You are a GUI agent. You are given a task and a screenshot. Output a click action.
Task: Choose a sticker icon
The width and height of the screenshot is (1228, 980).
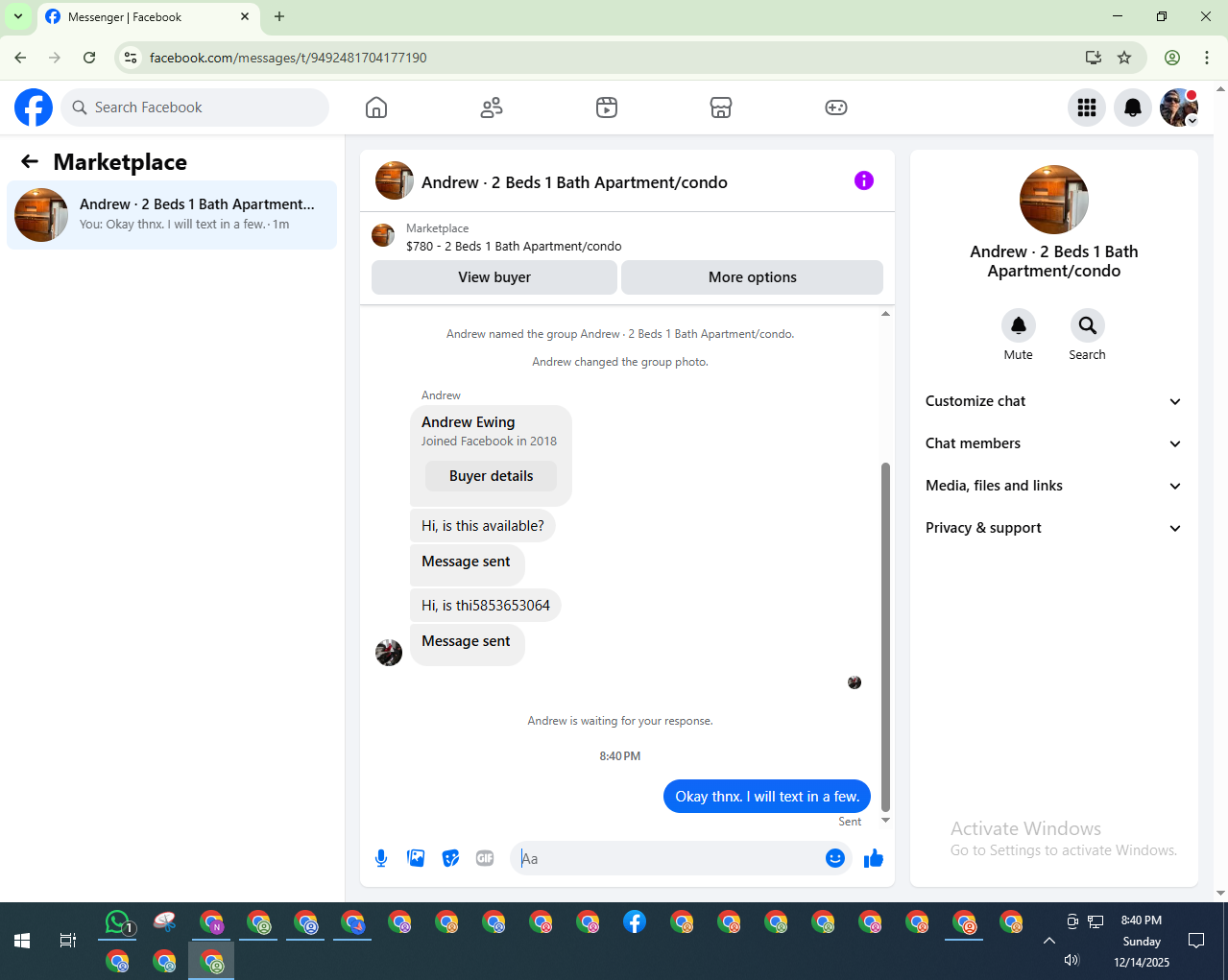[450, 858]
